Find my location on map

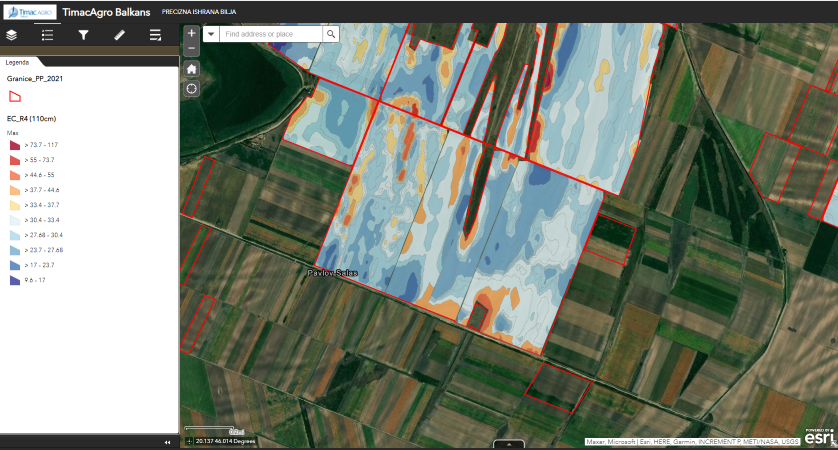pos(192,88)
